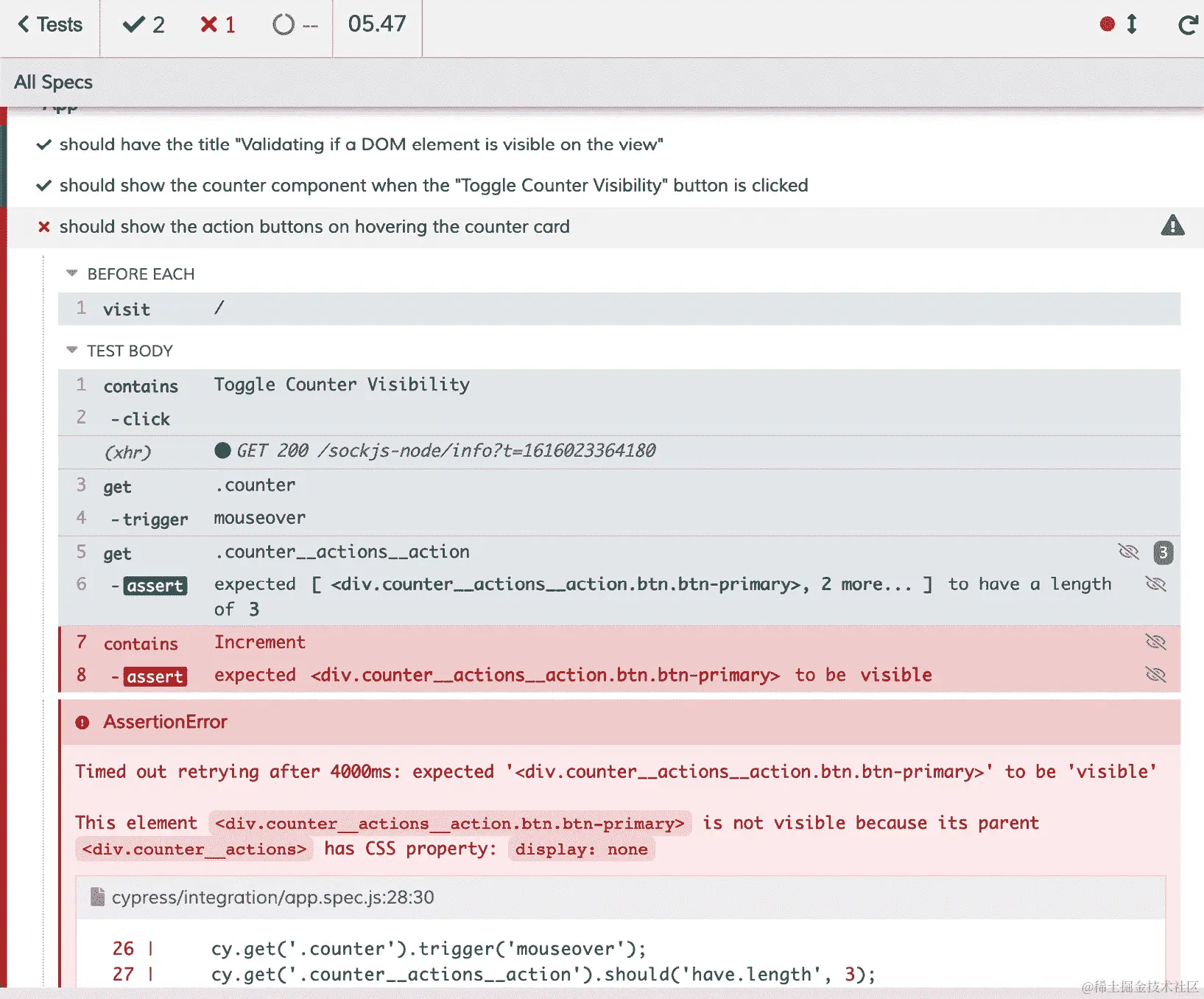The image size is (1204, 999).
Task: Click the div.counter__actions parent tag
Action: point(194,849)
